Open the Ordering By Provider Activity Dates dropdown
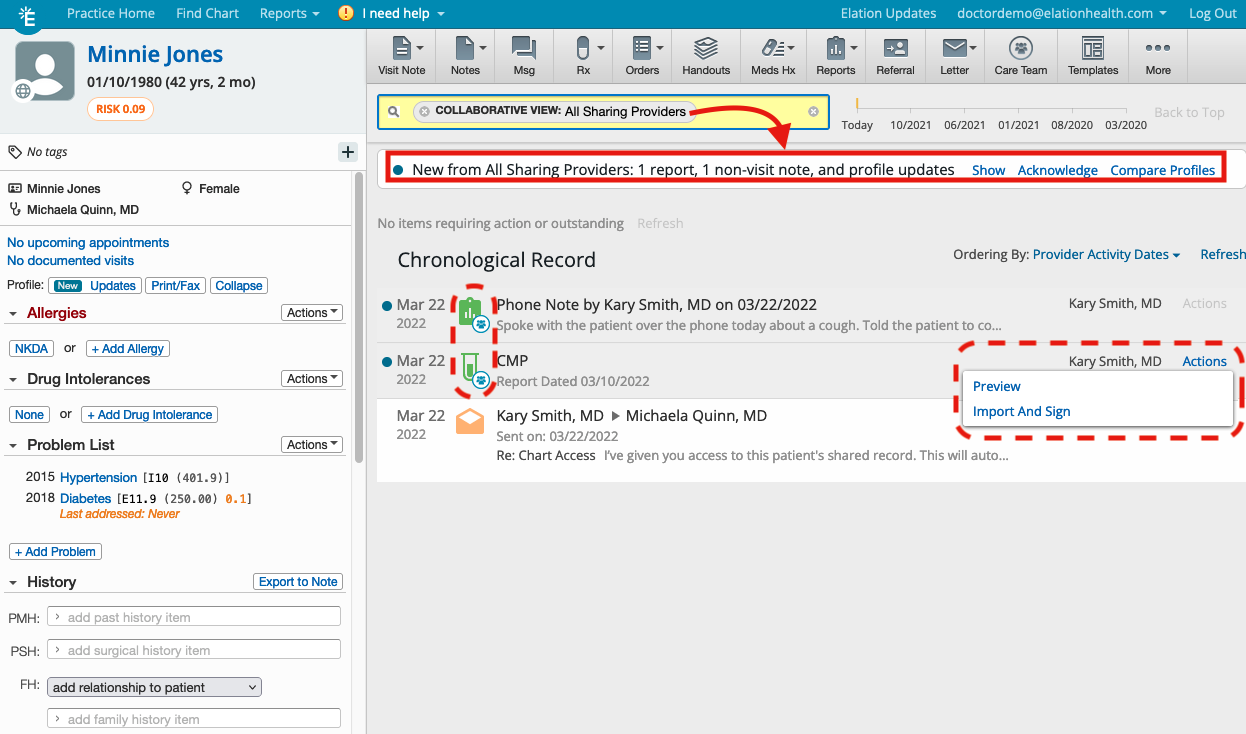Image resolution: width=1246 pixels, height=734 pixels. (1105, 254)
